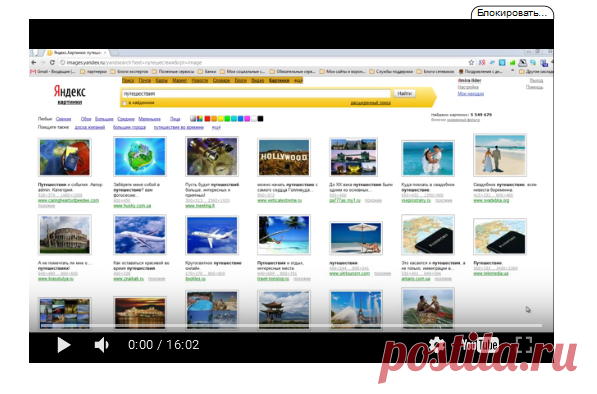Mute the video volume
Image resolution: width=597 pixels, height=394 pixels.
[x=102, y=345]
